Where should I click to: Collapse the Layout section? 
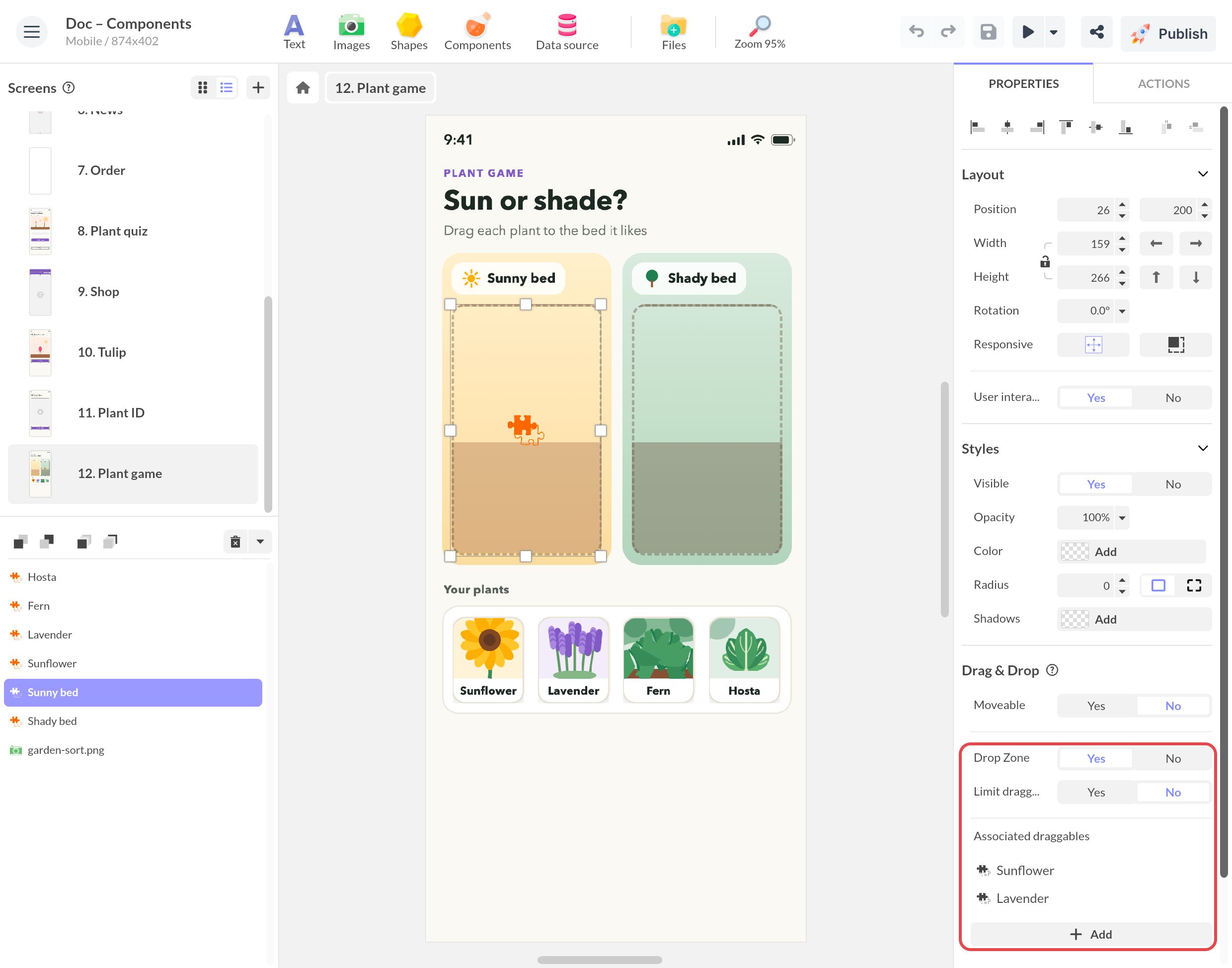pos(1203,174)
